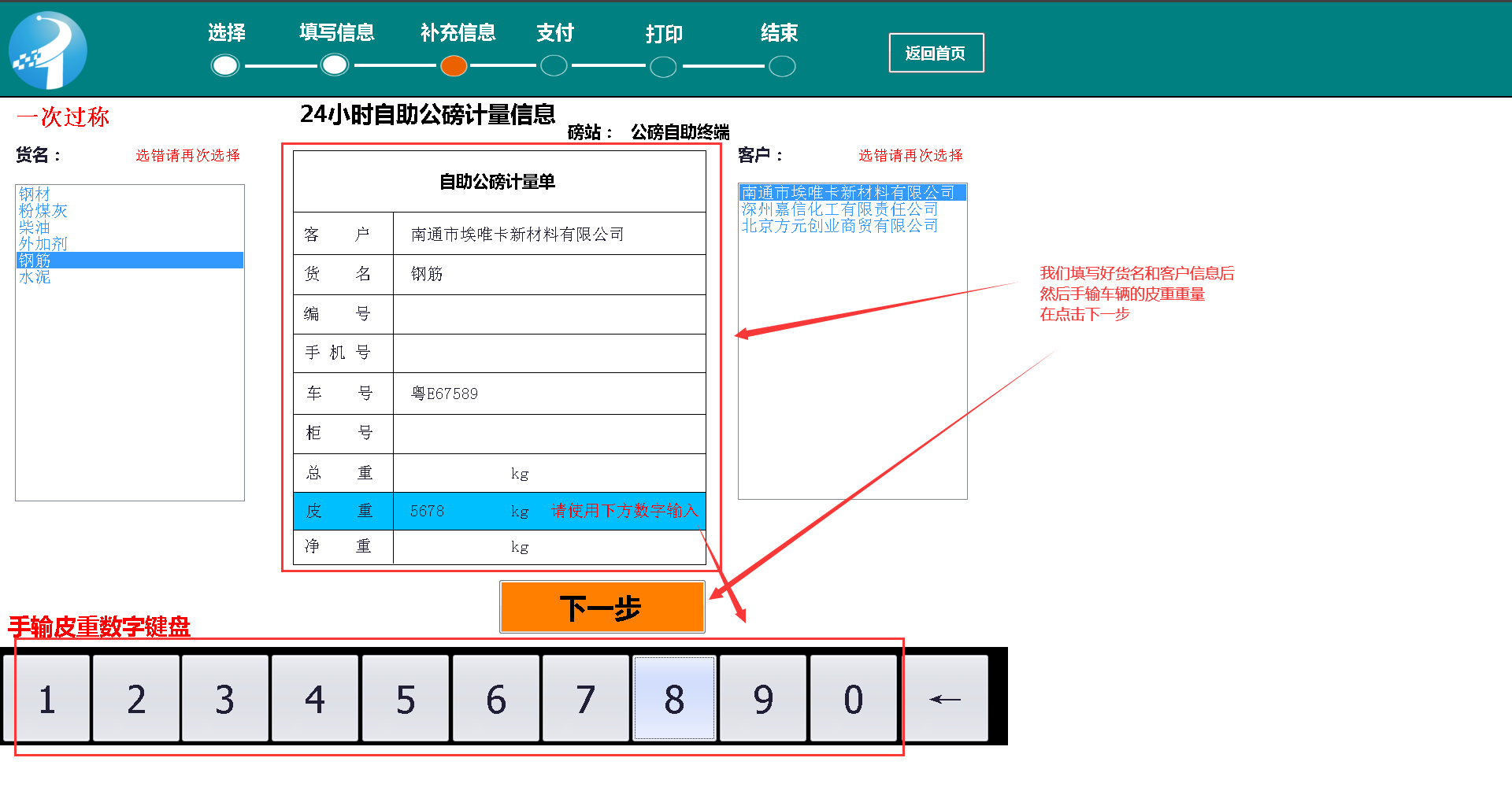Tap keypad digit 3
1512x791 pixels.
(x=225, y=699)
